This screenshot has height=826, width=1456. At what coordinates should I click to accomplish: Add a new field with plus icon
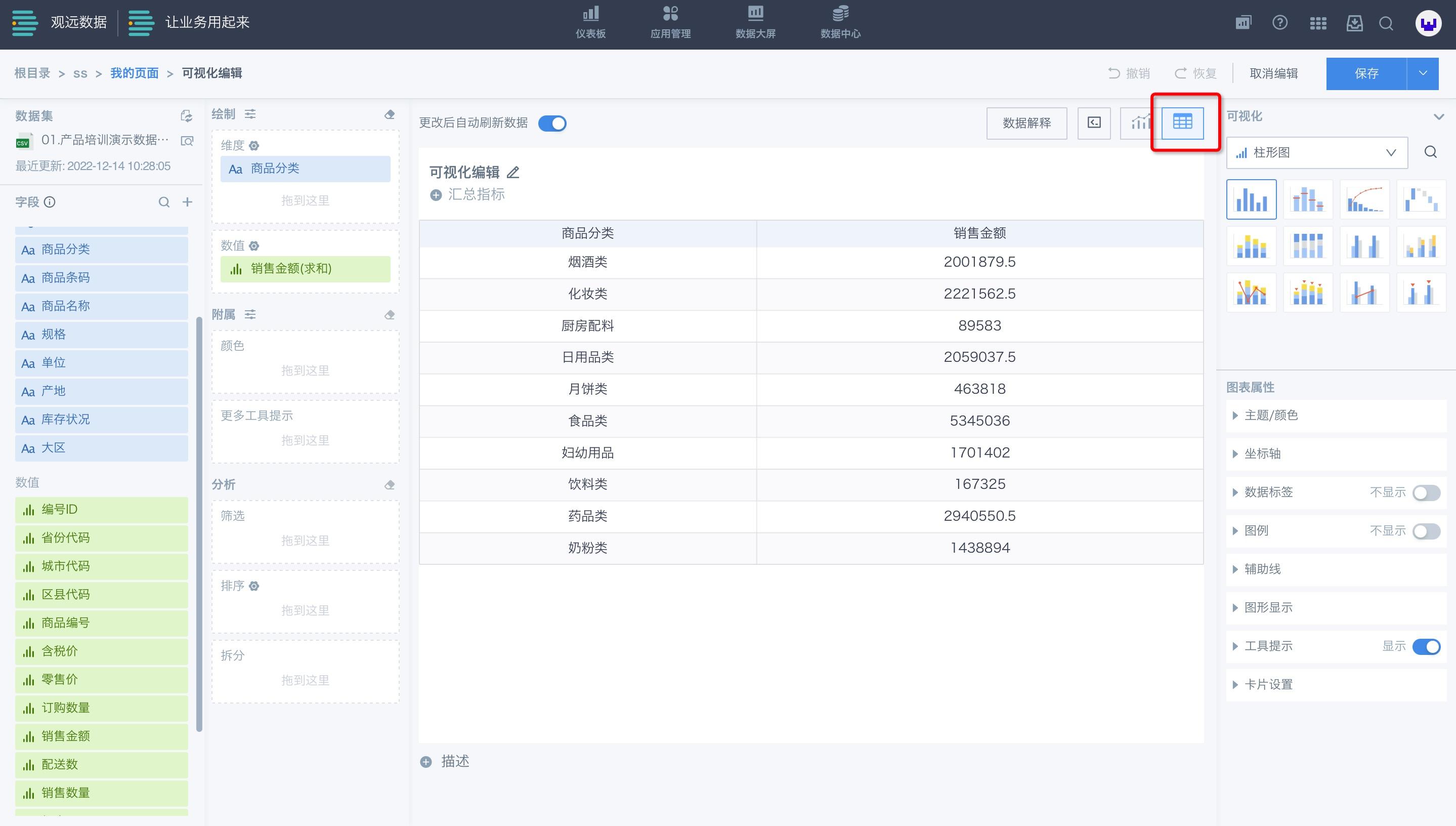click(x=187, y=202)
